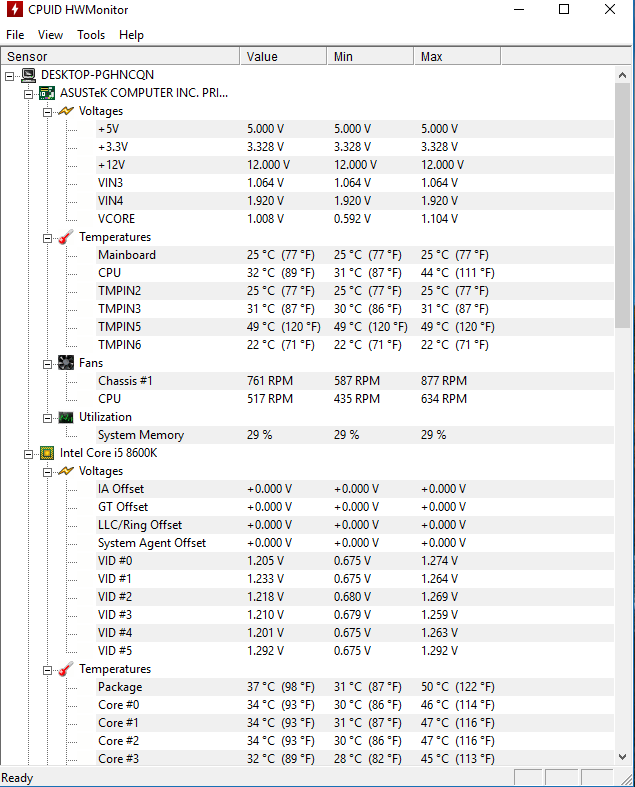Click the scrollbar up arrow
Viewport: 635px width, 787px height.
(622, 75)
